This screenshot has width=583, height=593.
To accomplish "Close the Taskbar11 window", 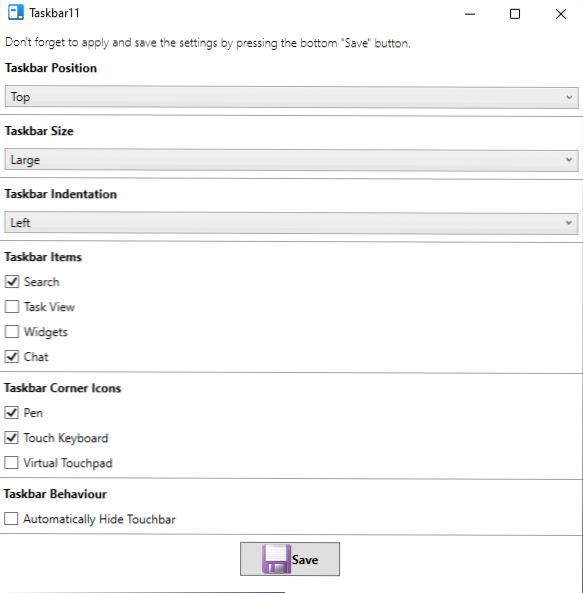I will 561,14.
